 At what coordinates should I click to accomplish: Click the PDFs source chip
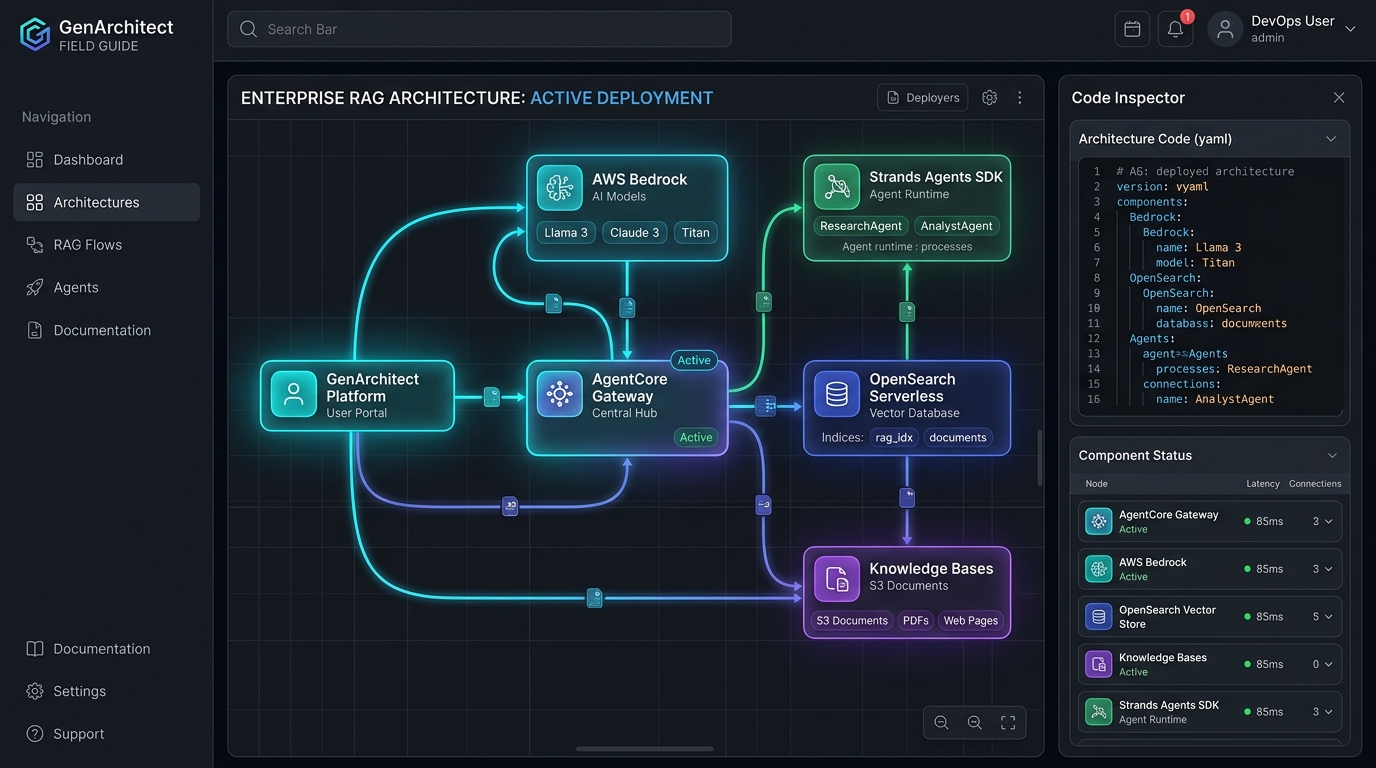[916, 620]
